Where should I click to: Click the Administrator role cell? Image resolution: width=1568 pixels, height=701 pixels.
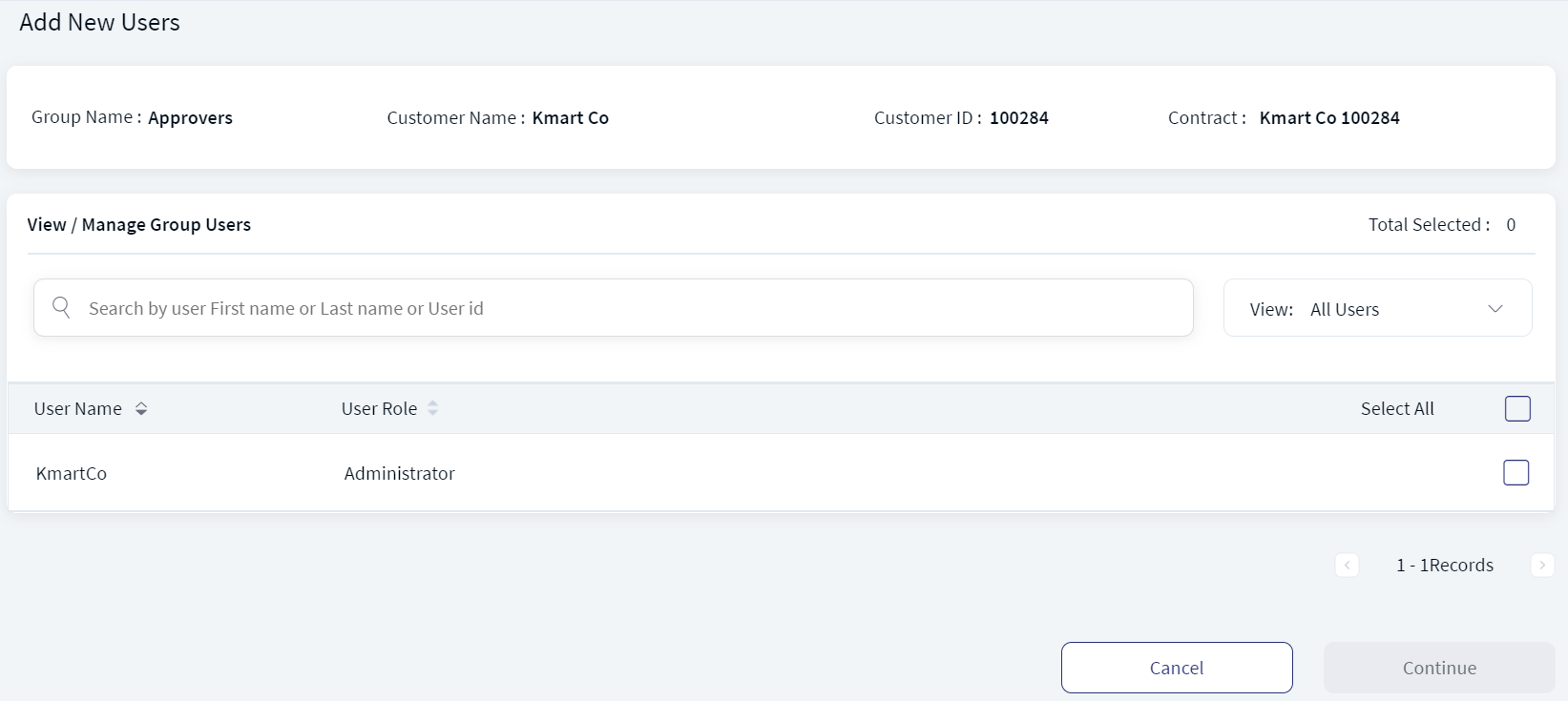399,473
